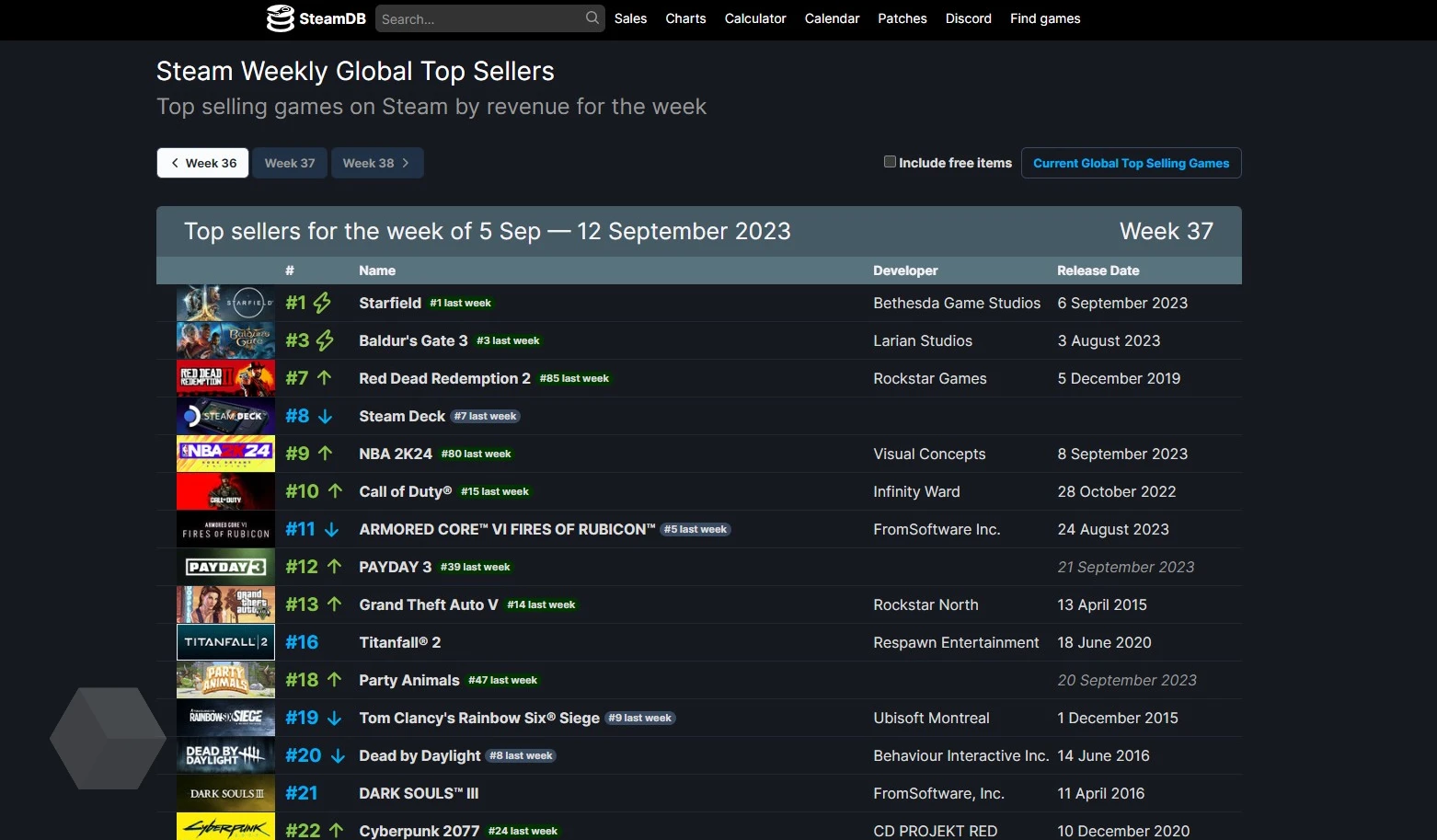This screenshot has height=840, width=1437.
Task: Click the rank number #16
Action: point(302,642)
